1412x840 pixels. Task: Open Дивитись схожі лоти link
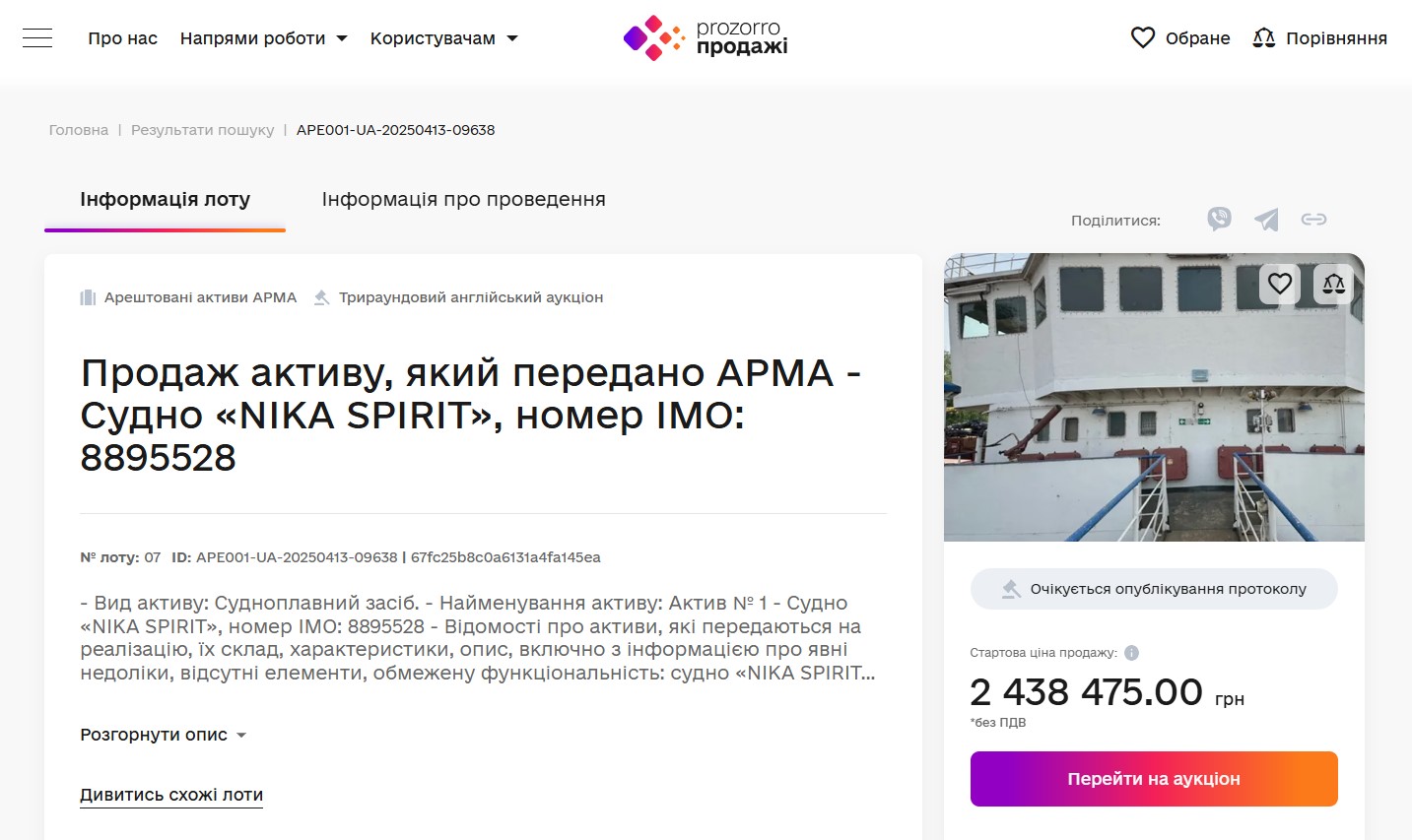tap(171, 795)
